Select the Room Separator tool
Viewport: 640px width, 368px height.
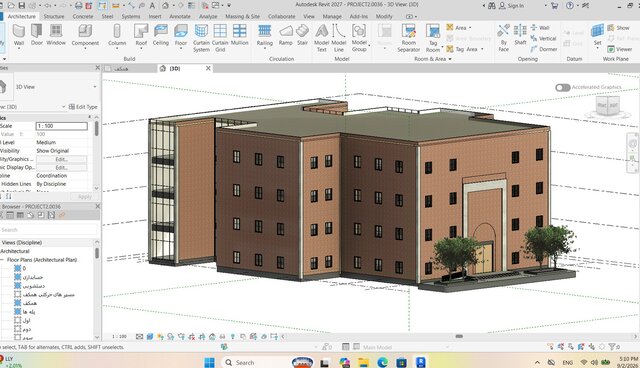coord(409,38)
